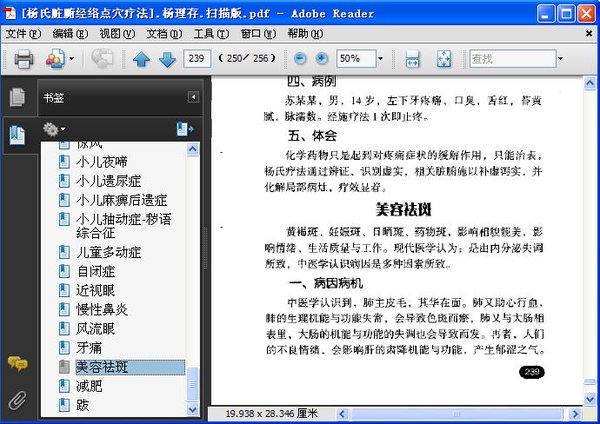This screenshot has height=424, width=600.
Task: Select the 牙痛 bookmark
Action: click(89, 348)
